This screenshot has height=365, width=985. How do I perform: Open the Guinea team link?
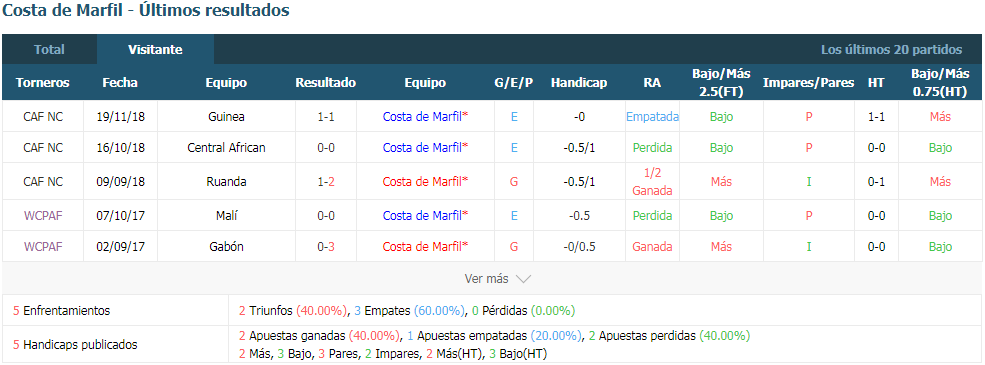click(x=226, y=117)
